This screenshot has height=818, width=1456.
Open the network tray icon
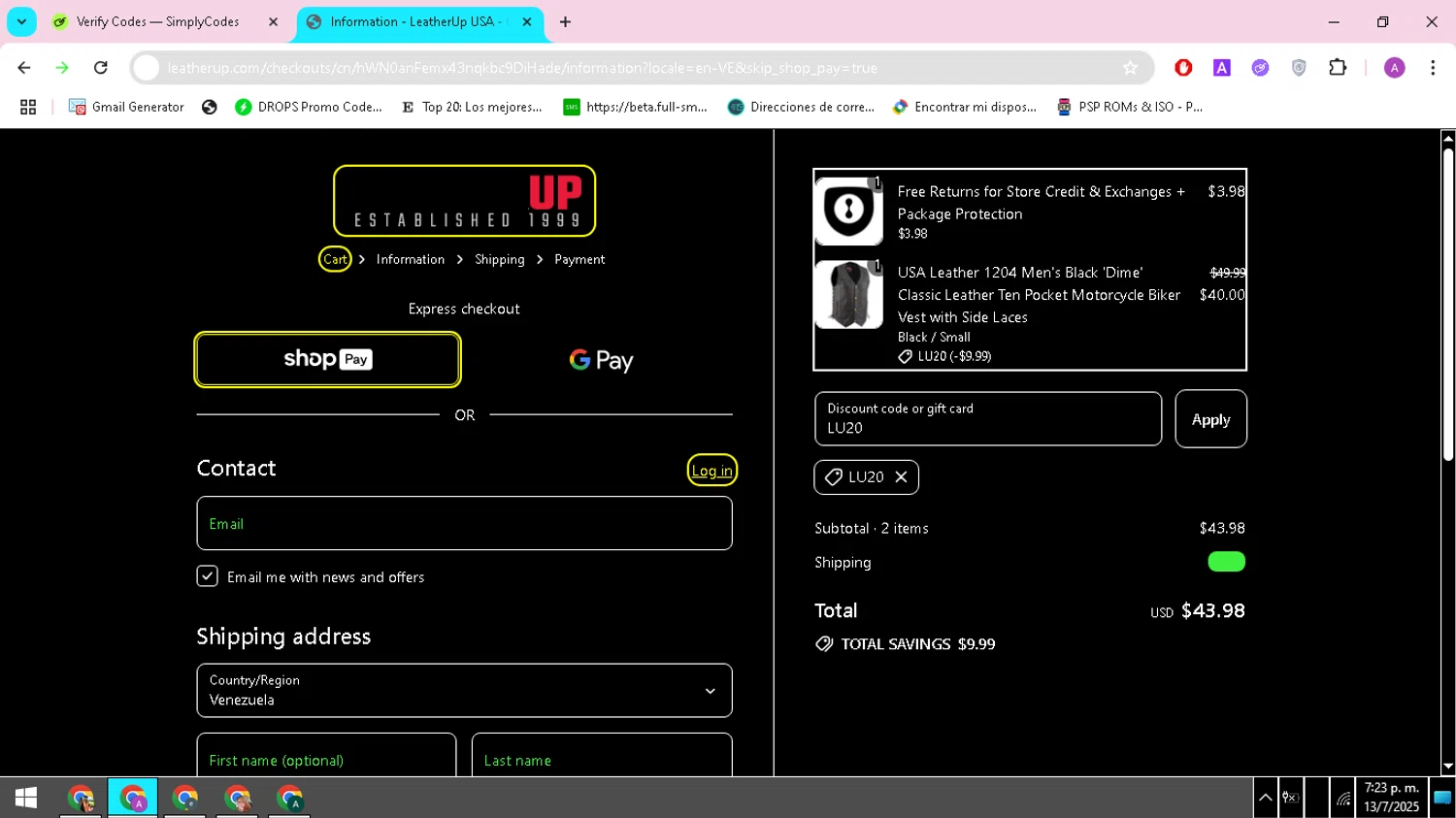[1343, 798]
